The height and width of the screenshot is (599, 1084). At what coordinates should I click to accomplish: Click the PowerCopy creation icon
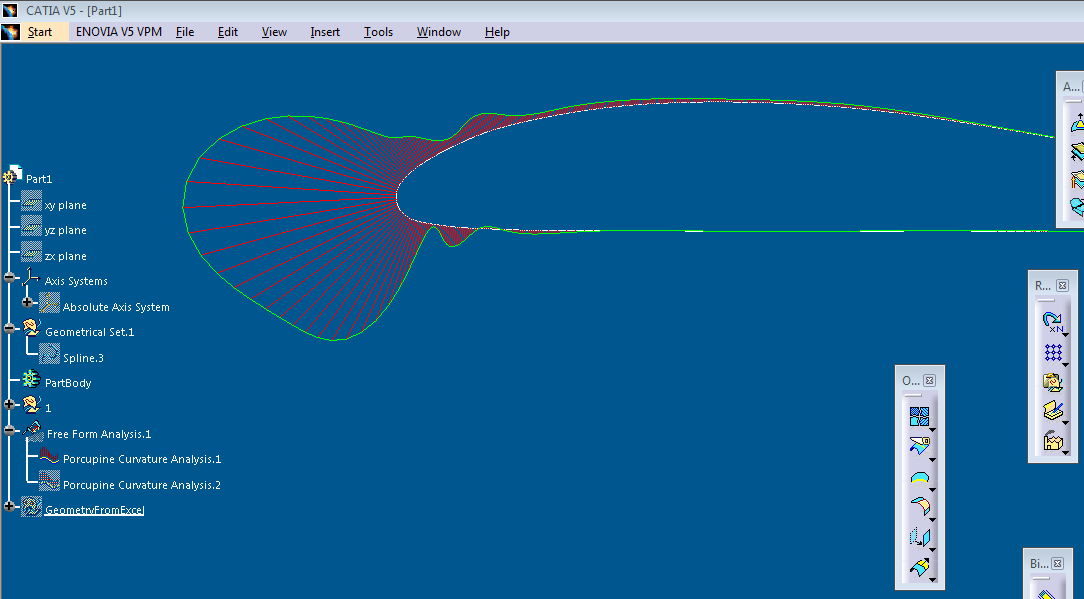pyautogui.click(x=1052, y=381)
